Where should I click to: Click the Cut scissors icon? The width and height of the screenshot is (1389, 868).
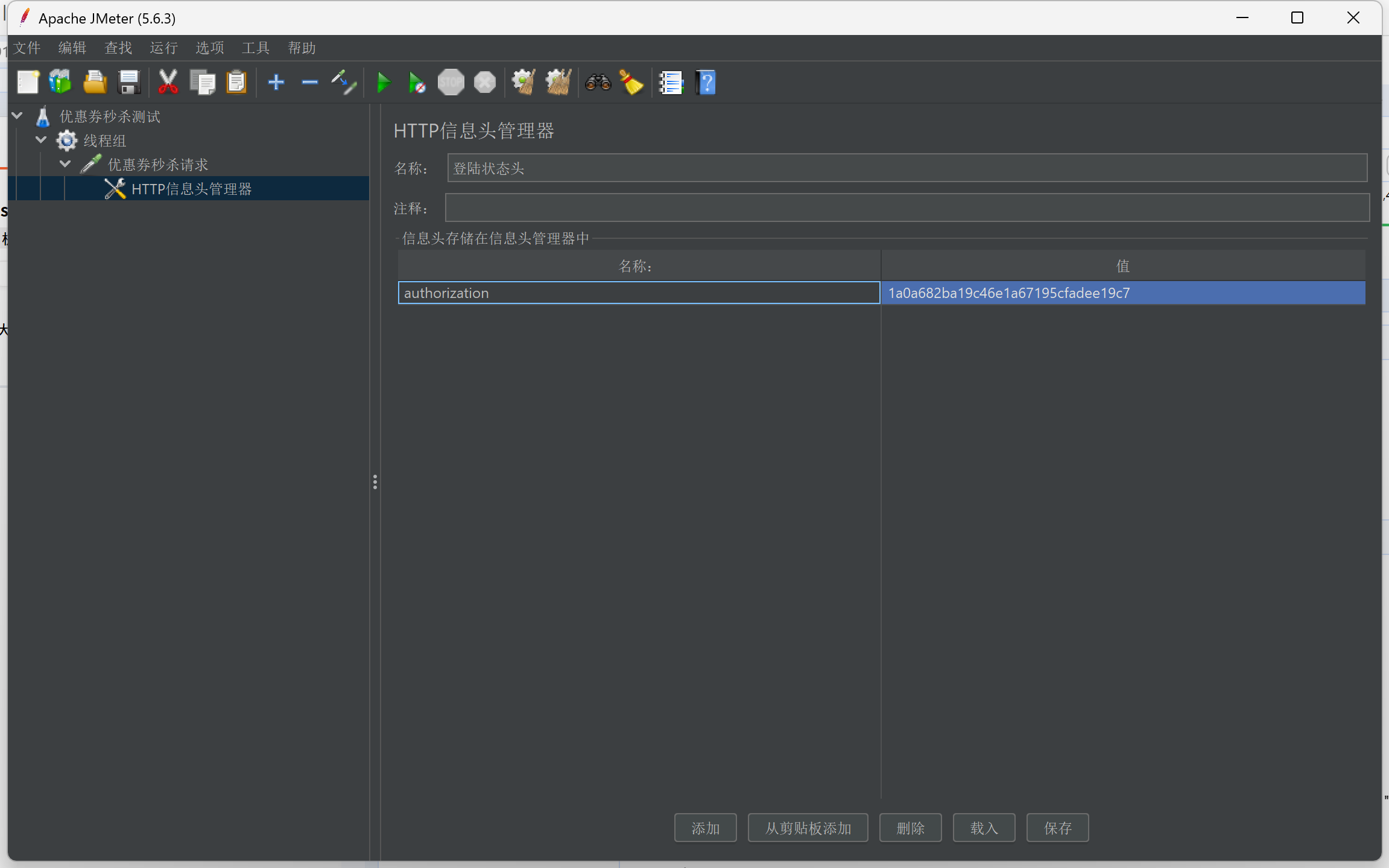pyautogui.click(x=168, y=83)
